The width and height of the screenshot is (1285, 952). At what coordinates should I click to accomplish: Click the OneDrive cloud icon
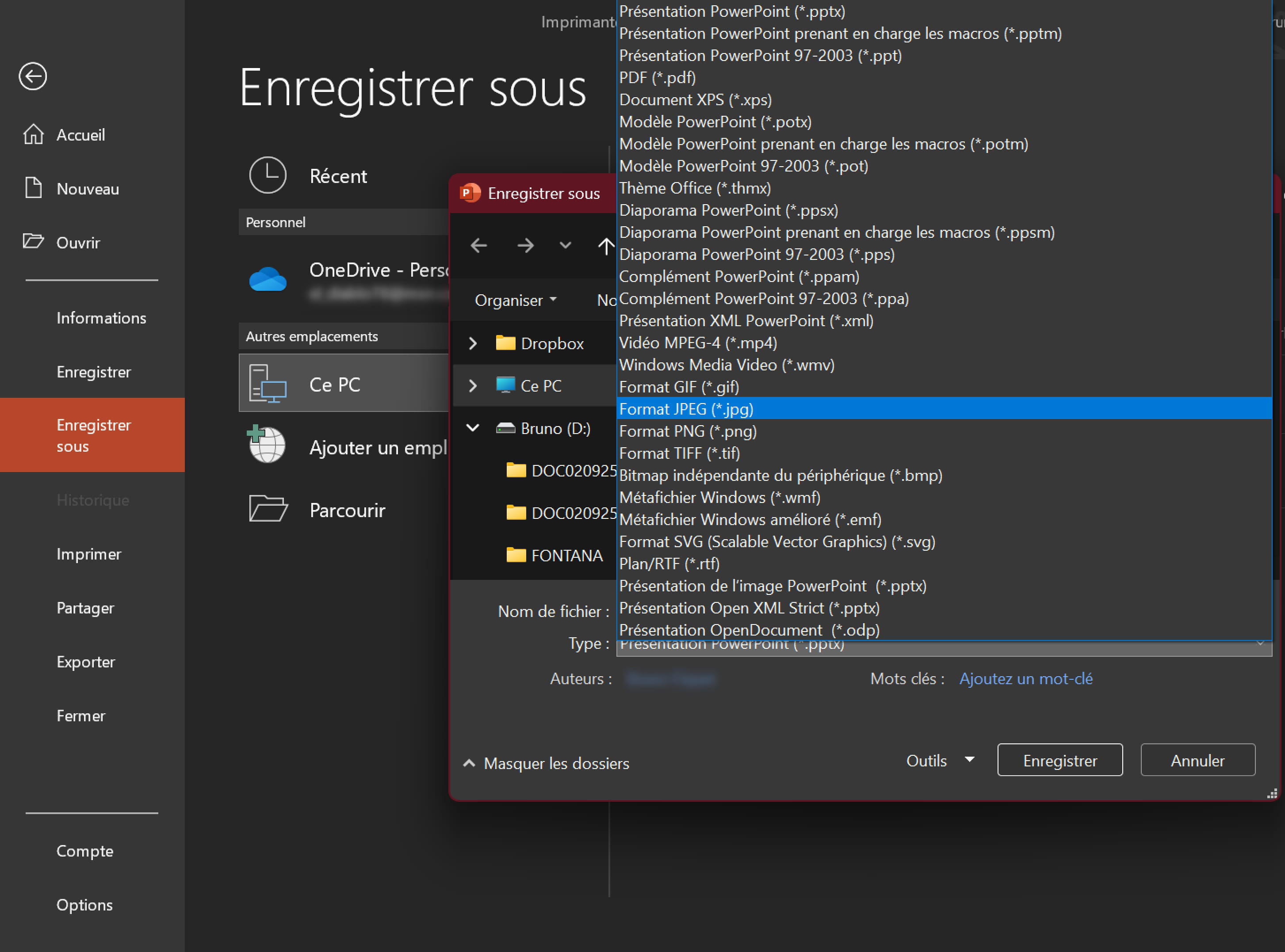pyautogui.click(x=268, y=279)
